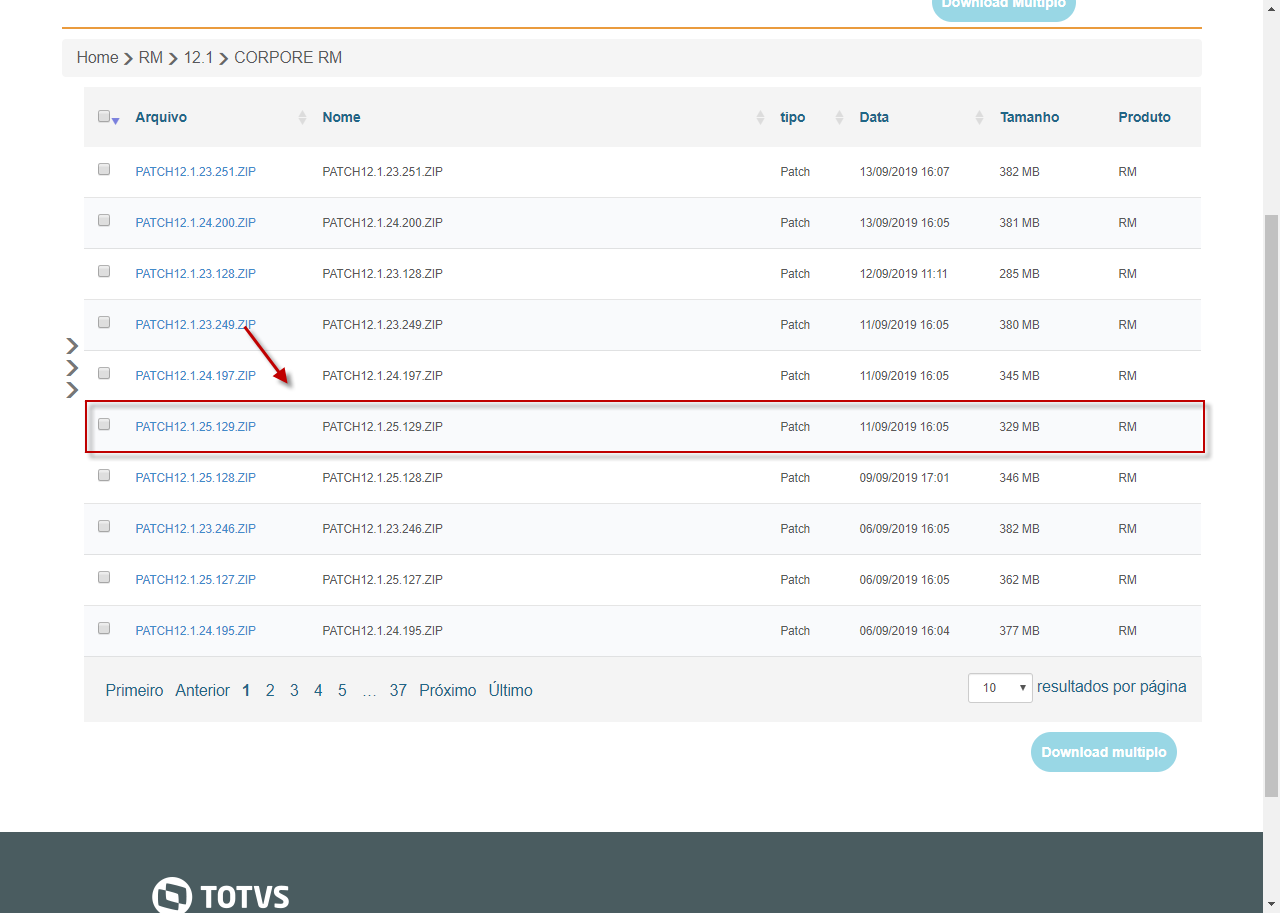
Task: Jump to Primeiro page
Action: click(134, 691)
